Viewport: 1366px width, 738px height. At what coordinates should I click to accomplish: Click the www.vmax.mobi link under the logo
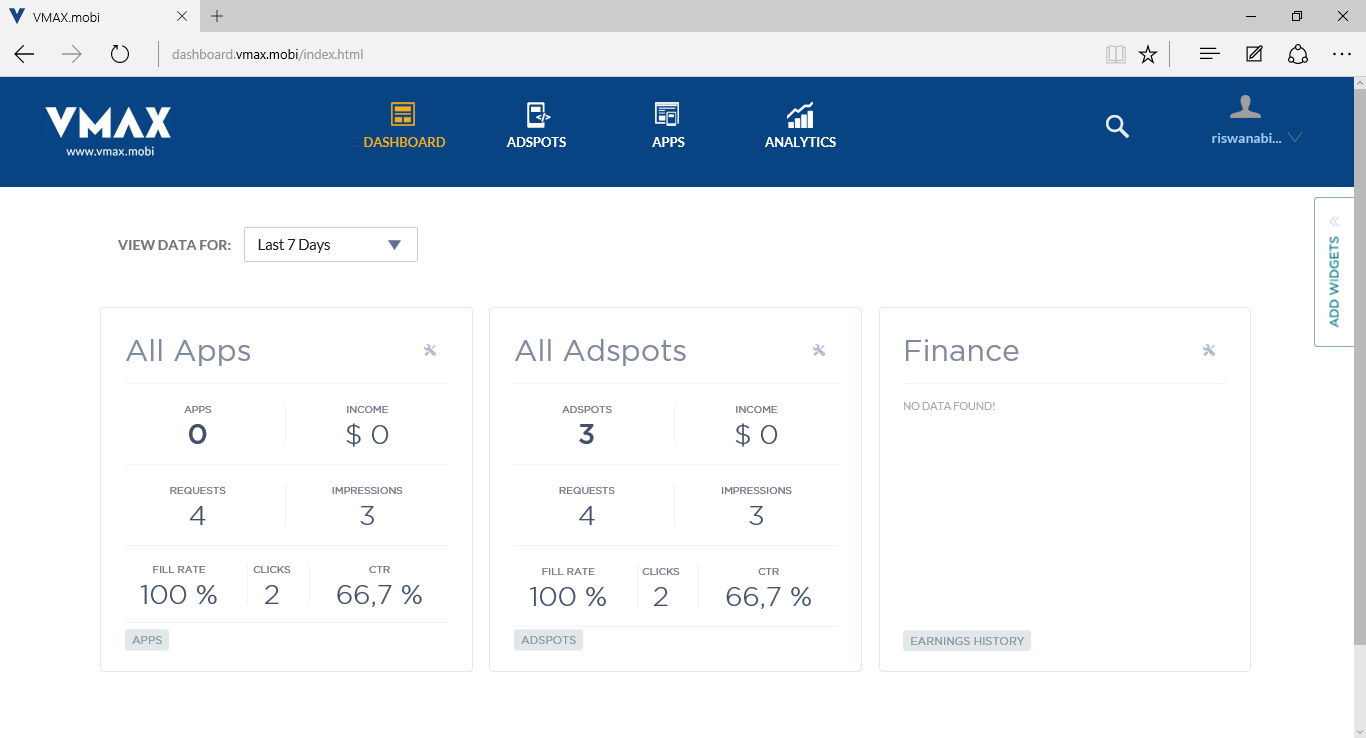pyautogui.click(x=110, y=152)
